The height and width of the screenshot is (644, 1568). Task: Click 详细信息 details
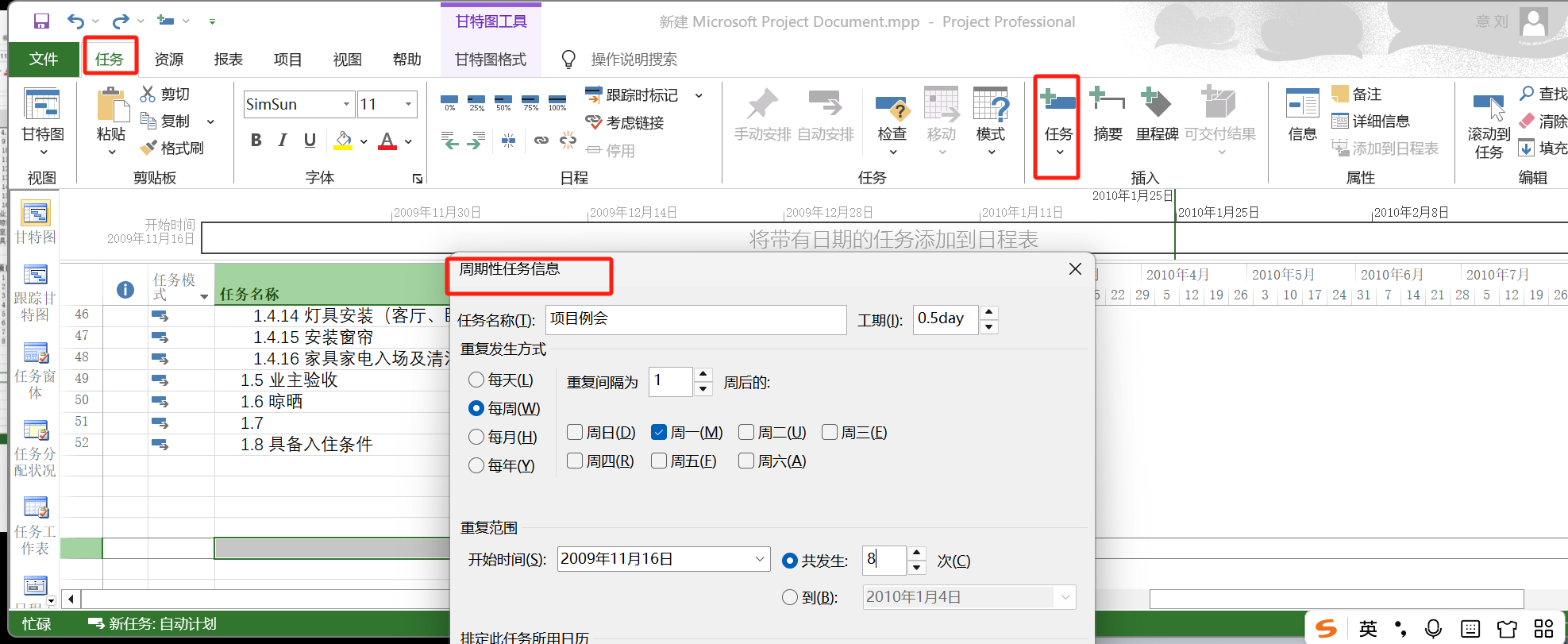tap(1371, 121)
